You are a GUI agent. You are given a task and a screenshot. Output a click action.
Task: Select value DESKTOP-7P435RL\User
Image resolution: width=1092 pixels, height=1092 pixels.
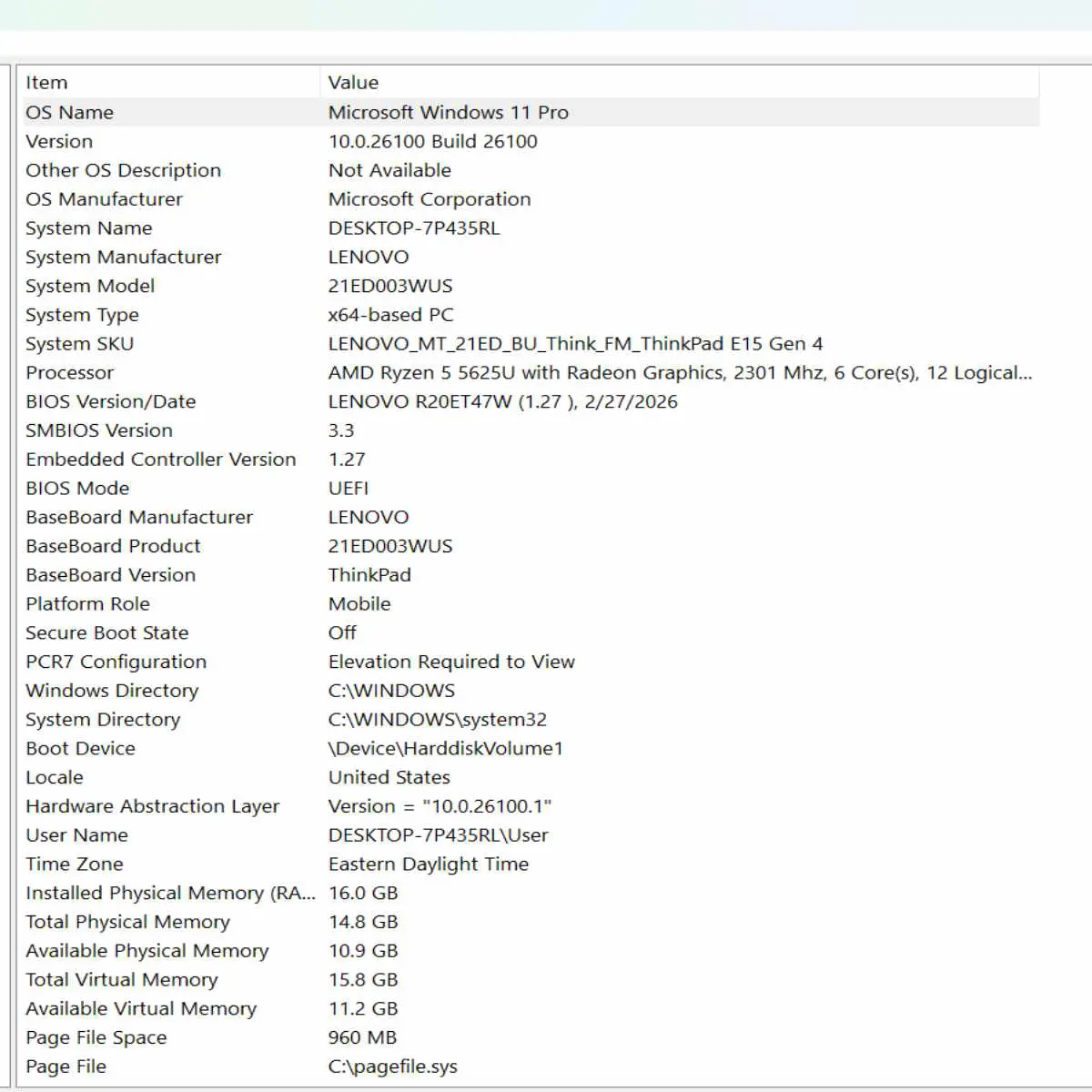[x=439, y=835]
